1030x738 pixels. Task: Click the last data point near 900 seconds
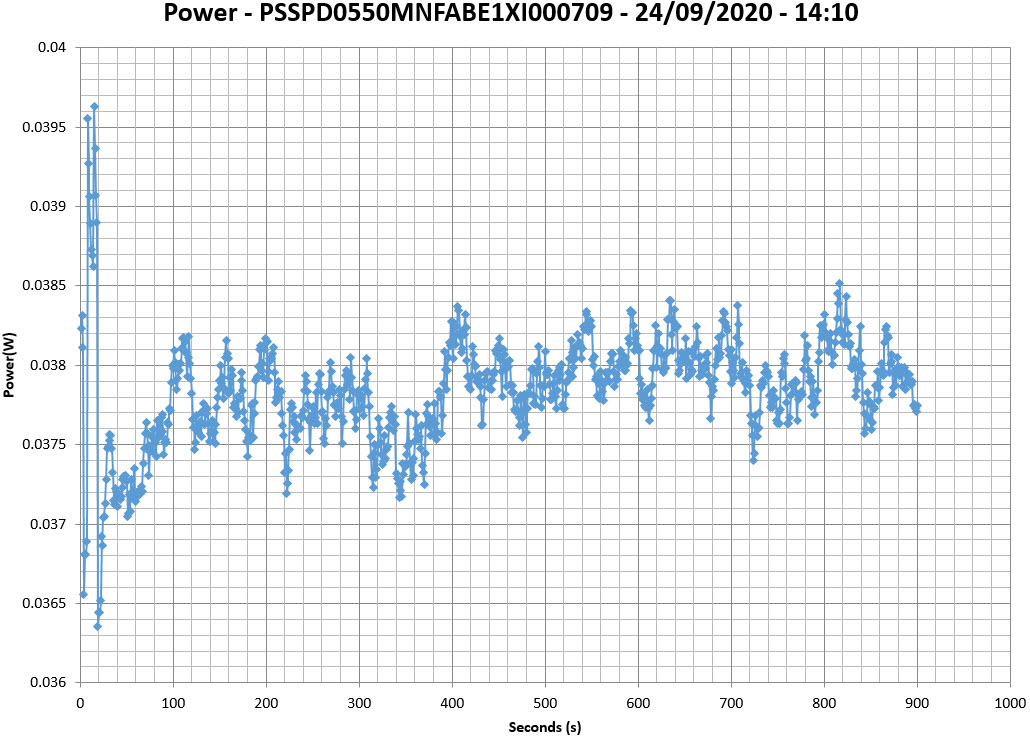[916, 409]
